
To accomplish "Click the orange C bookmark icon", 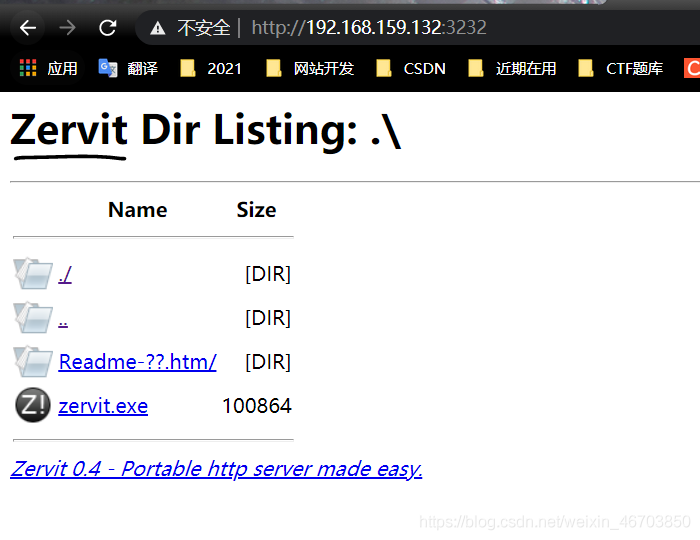I will [x=692, y=68].
